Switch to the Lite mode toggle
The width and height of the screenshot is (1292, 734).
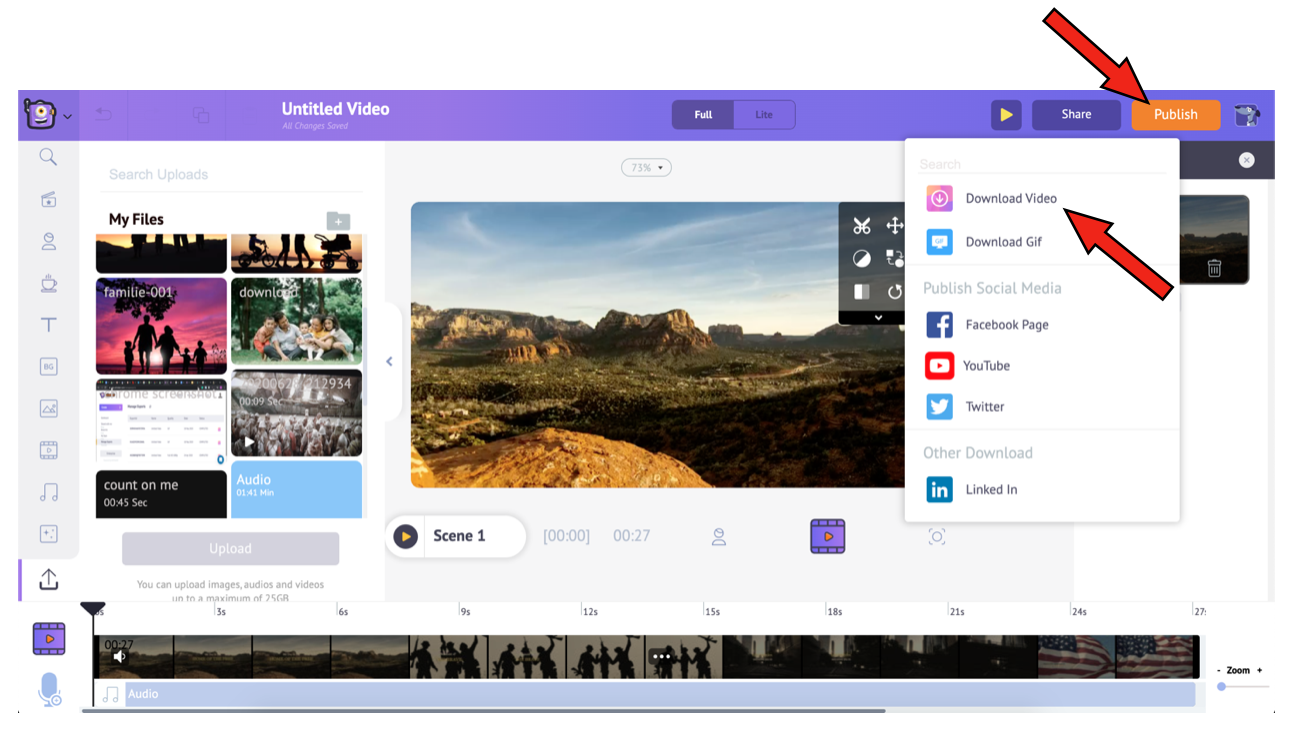point(764,115)
